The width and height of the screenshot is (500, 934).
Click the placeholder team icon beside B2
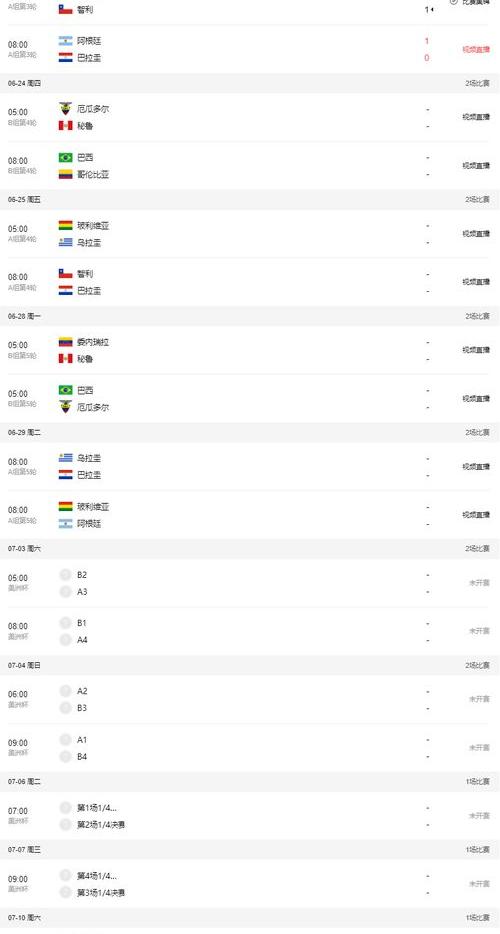tap(66, 575)
